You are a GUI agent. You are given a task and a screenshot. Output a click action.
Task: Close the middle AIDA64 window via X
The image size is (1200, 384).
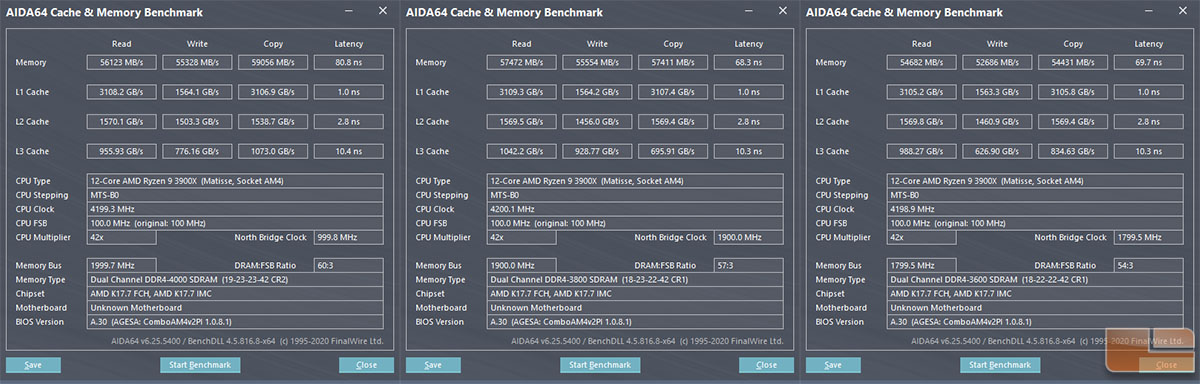coord(782,11)
